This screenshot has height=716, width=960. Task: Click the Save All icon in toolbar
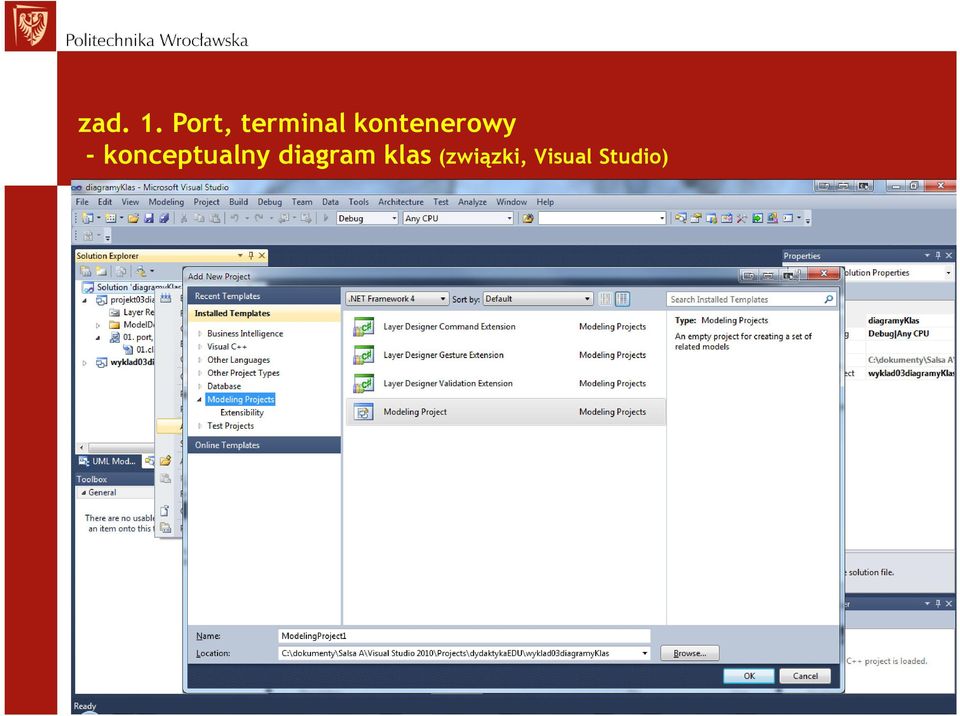164,219
